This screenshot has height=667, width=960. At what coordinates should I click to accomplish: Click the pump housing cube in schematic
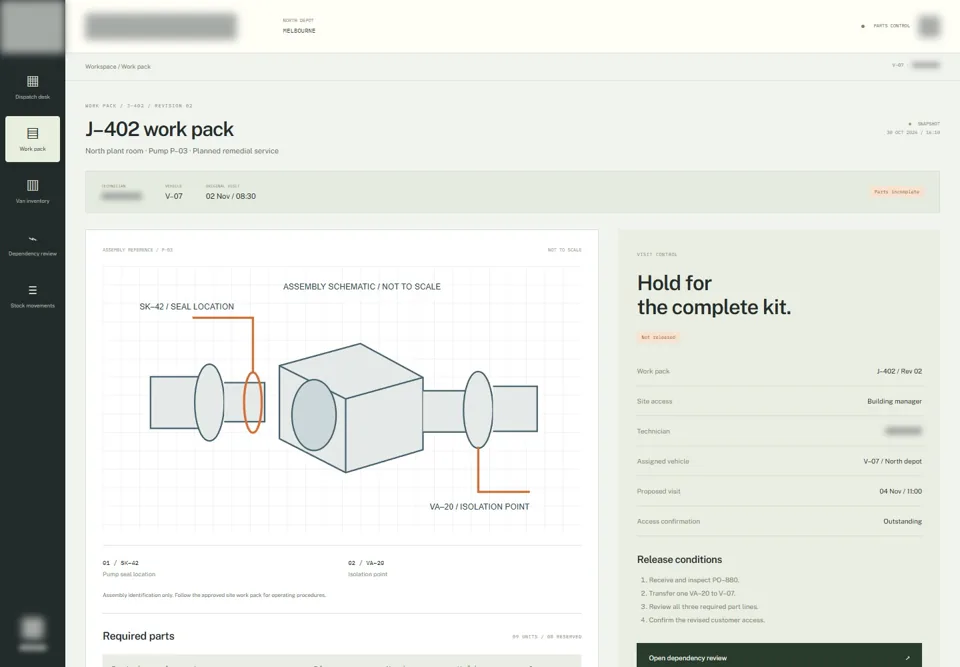(351, 408)
